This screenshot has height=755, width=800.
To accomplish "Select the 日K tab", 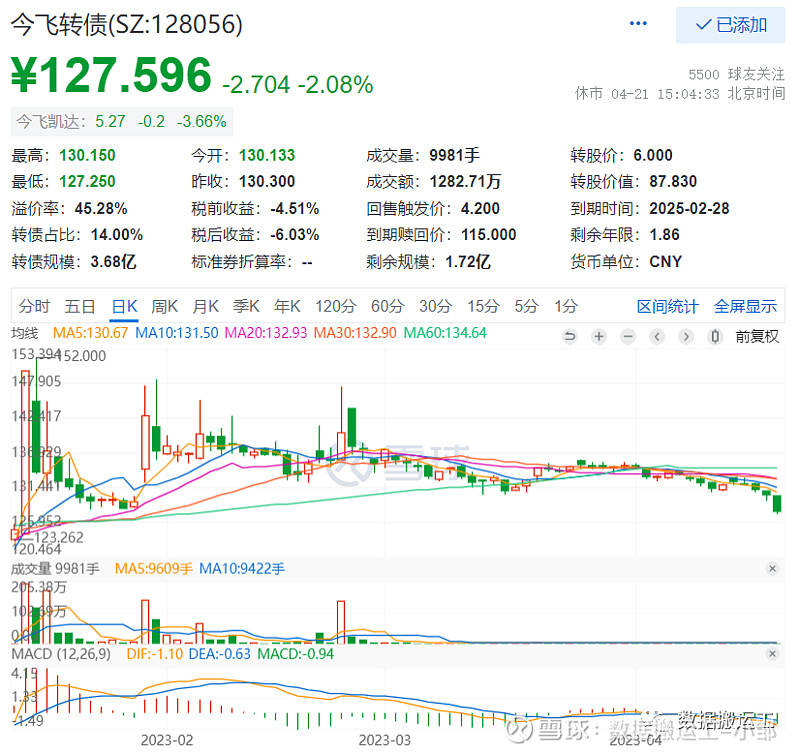I will click(x=124, y=307).
